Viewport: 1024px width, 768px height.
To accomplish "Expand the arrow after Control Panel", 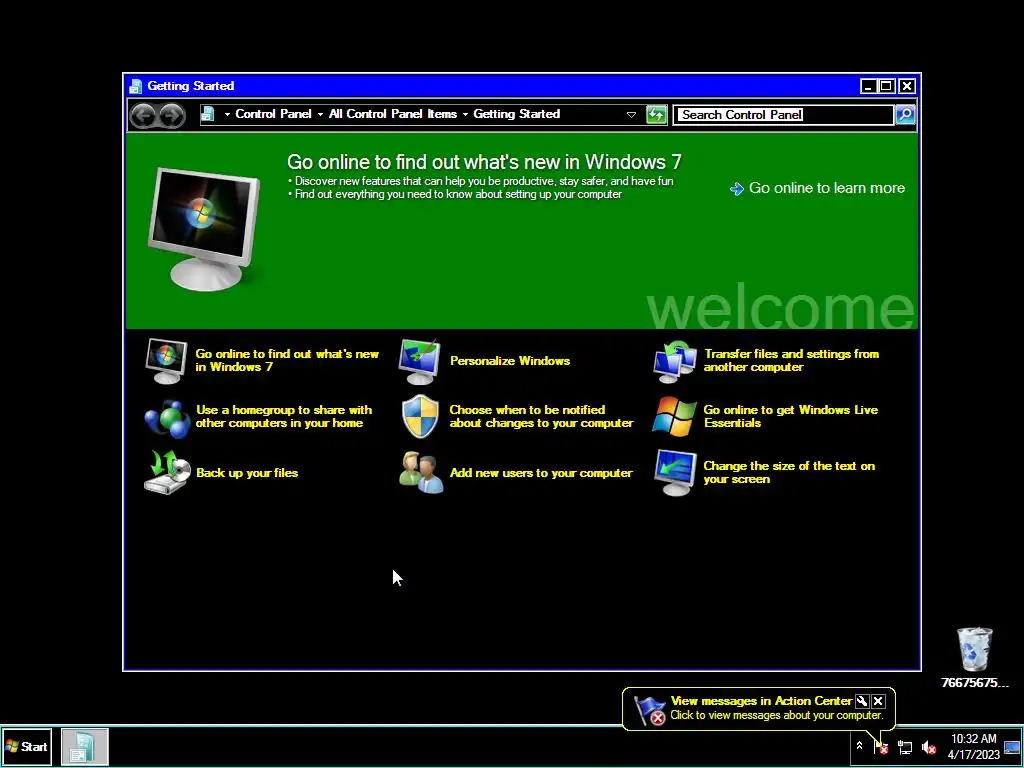I will pyautogui.click(x=320, y=114).
